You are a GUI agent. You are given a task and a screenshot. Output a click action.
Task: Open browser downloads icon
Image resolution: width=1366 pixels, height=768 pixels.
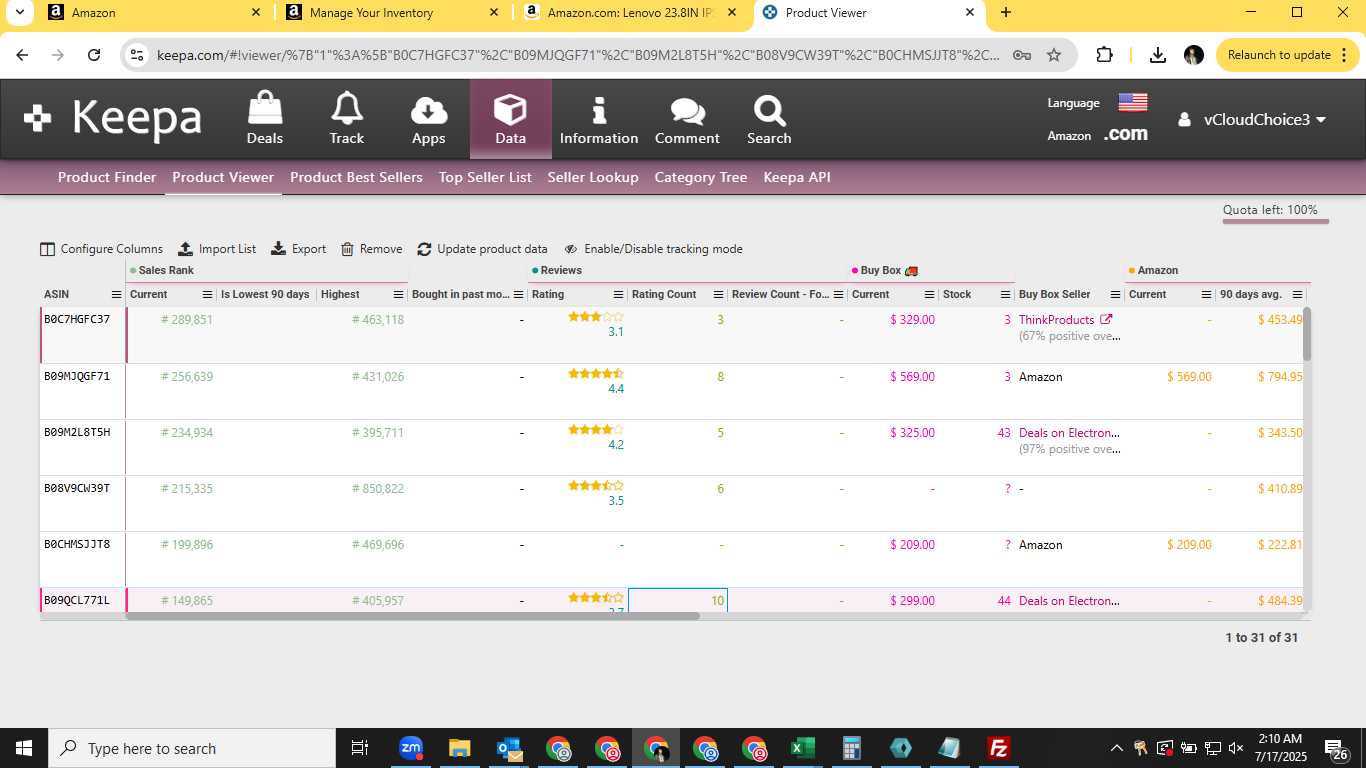1158,55
